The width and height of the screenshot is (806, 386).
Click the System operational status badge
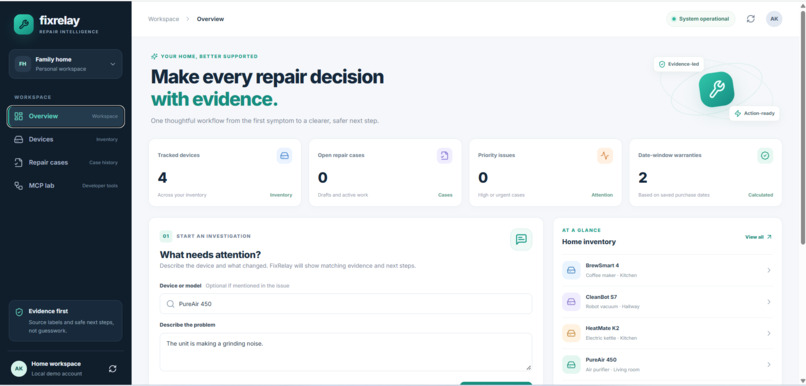point(701,19)
